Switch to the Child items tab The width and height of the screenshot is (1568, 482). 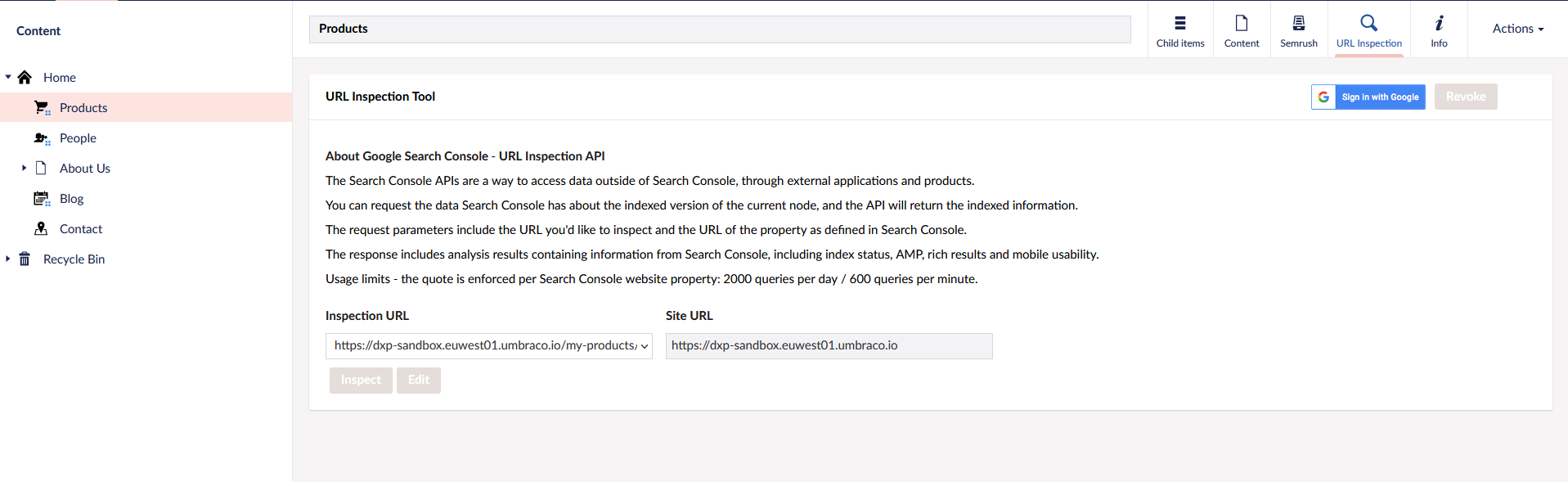1179,30
